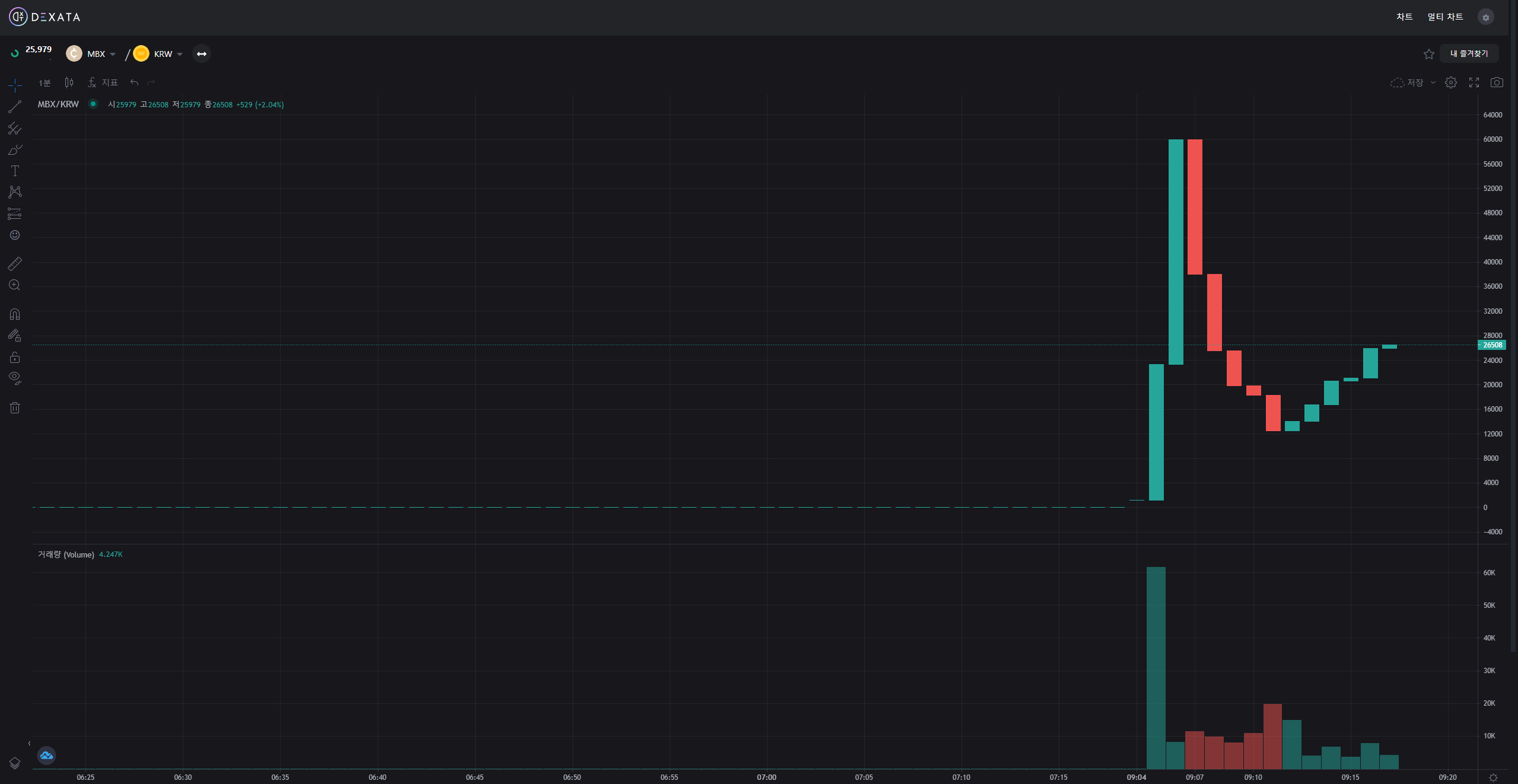Delete drawings with the trash icon
Screen dimensions: 1518x784
point(15,407)
